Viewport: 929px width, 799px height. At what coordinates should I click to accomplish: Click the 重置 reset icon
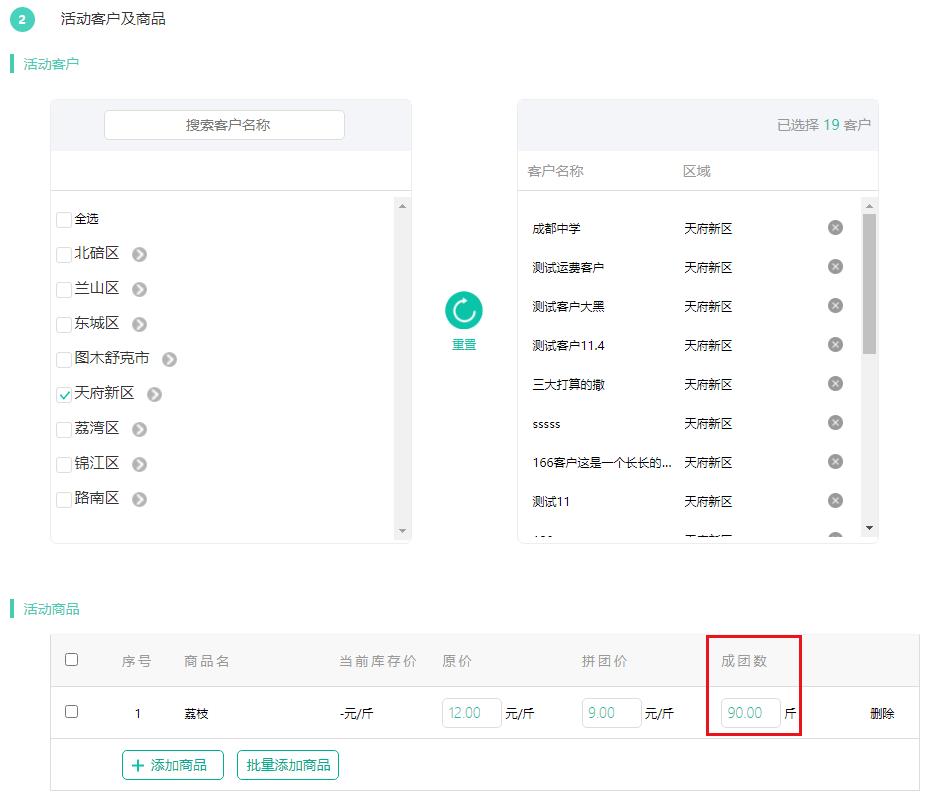point(462,311)
